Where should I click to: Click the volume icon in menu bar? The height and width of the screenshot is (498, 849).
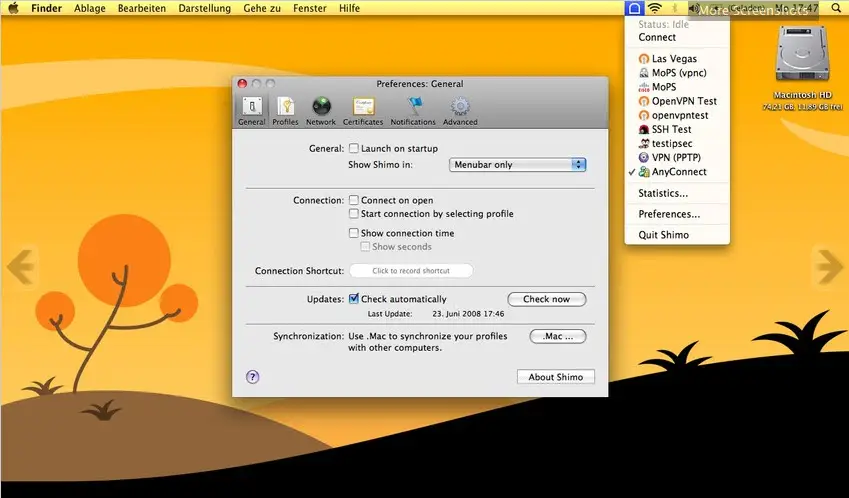[x=694, y=8]
